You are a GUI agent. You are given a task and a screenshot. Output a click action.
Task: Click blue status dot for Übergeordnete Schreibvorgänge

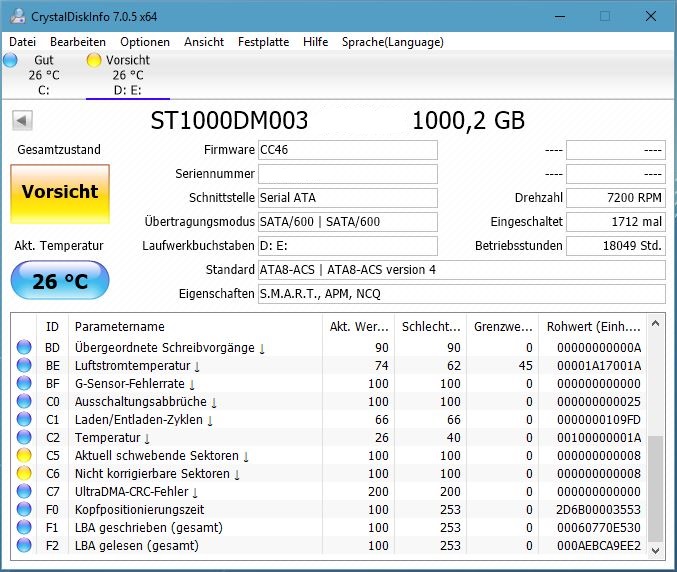point(24,347)
